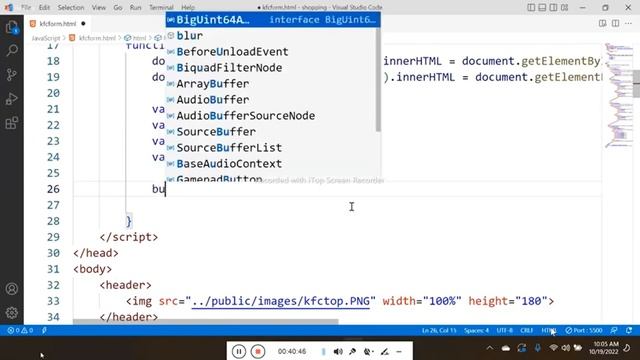Stop the screen recording
The width and height of the screenshot is (640, 360).
pos(258,351)
